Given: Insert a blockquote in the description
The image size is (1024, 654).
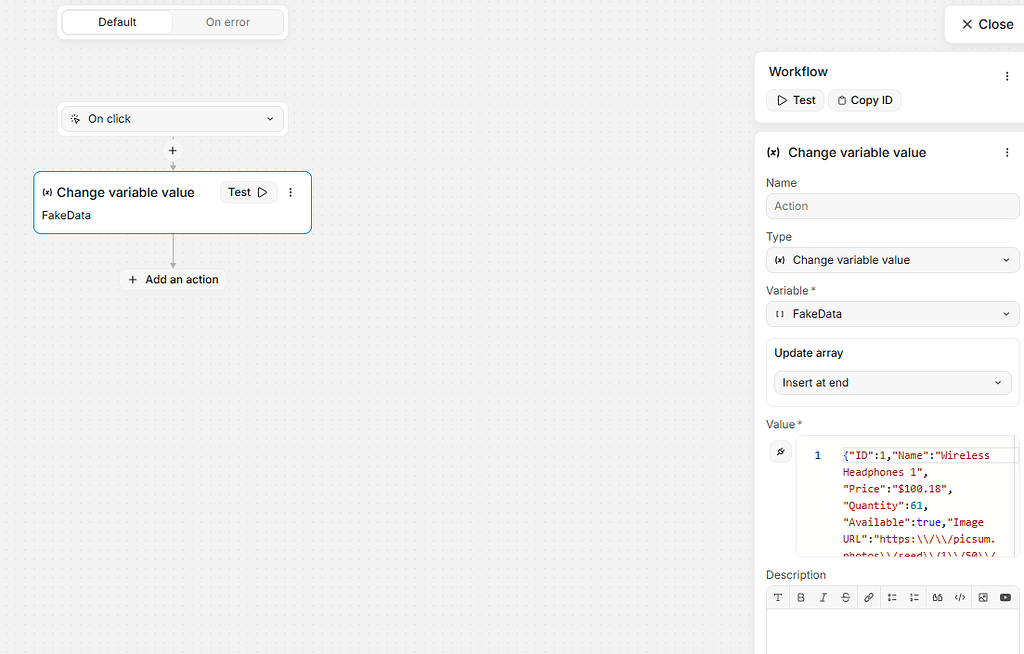Looking at the screenshot, I should click(x=937, y=597).
